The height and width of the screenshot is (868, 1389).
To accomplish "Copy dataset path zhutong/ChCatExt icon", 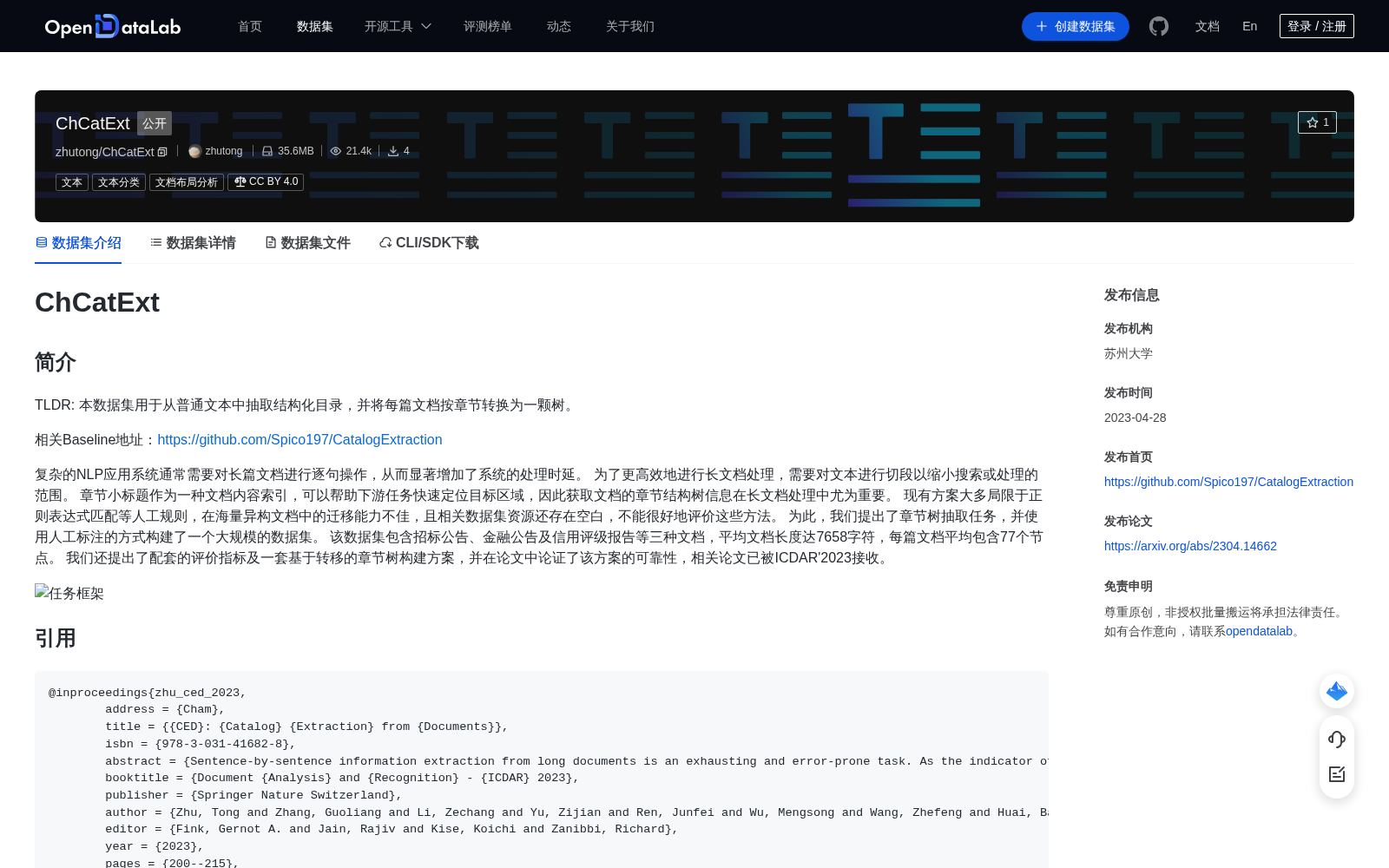I will (162, 152).
